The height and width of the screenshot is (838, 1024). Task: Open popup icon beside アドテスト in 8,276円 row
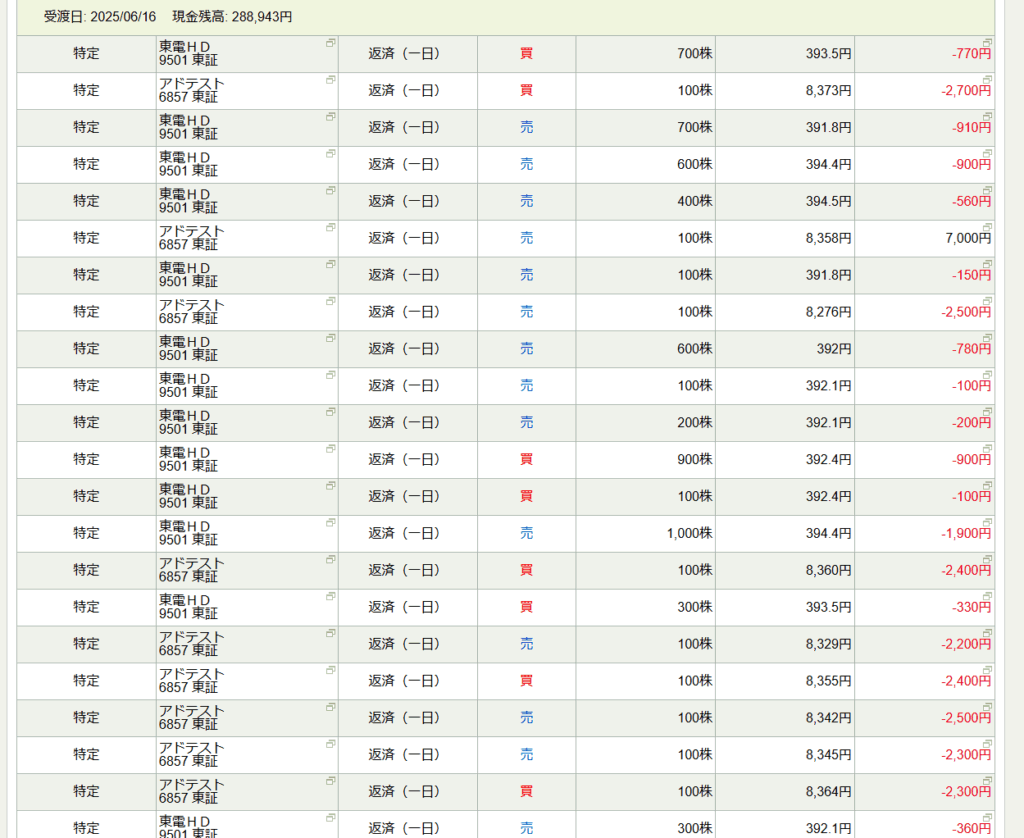330,301
